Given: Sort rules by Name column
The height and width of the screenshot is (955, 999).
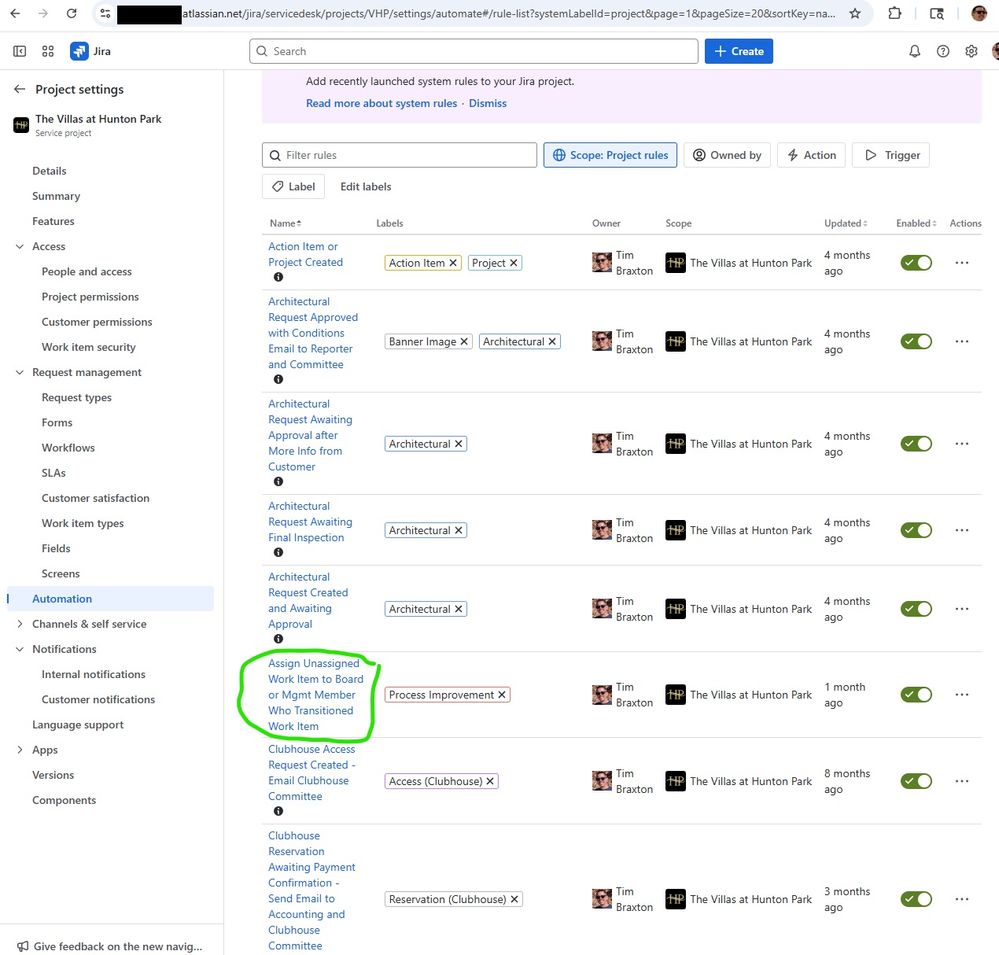Looking at the screenshot, I should [285, 223].
